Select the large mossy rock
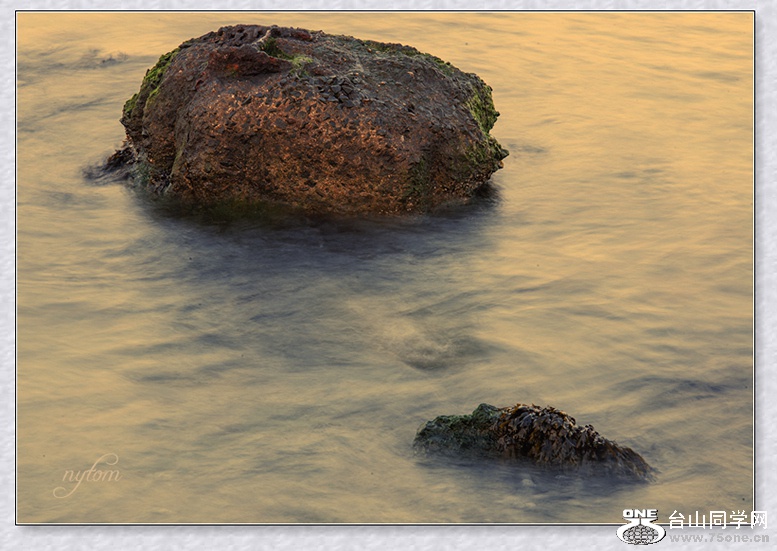777x551 pixels. [x=310, y=120]
